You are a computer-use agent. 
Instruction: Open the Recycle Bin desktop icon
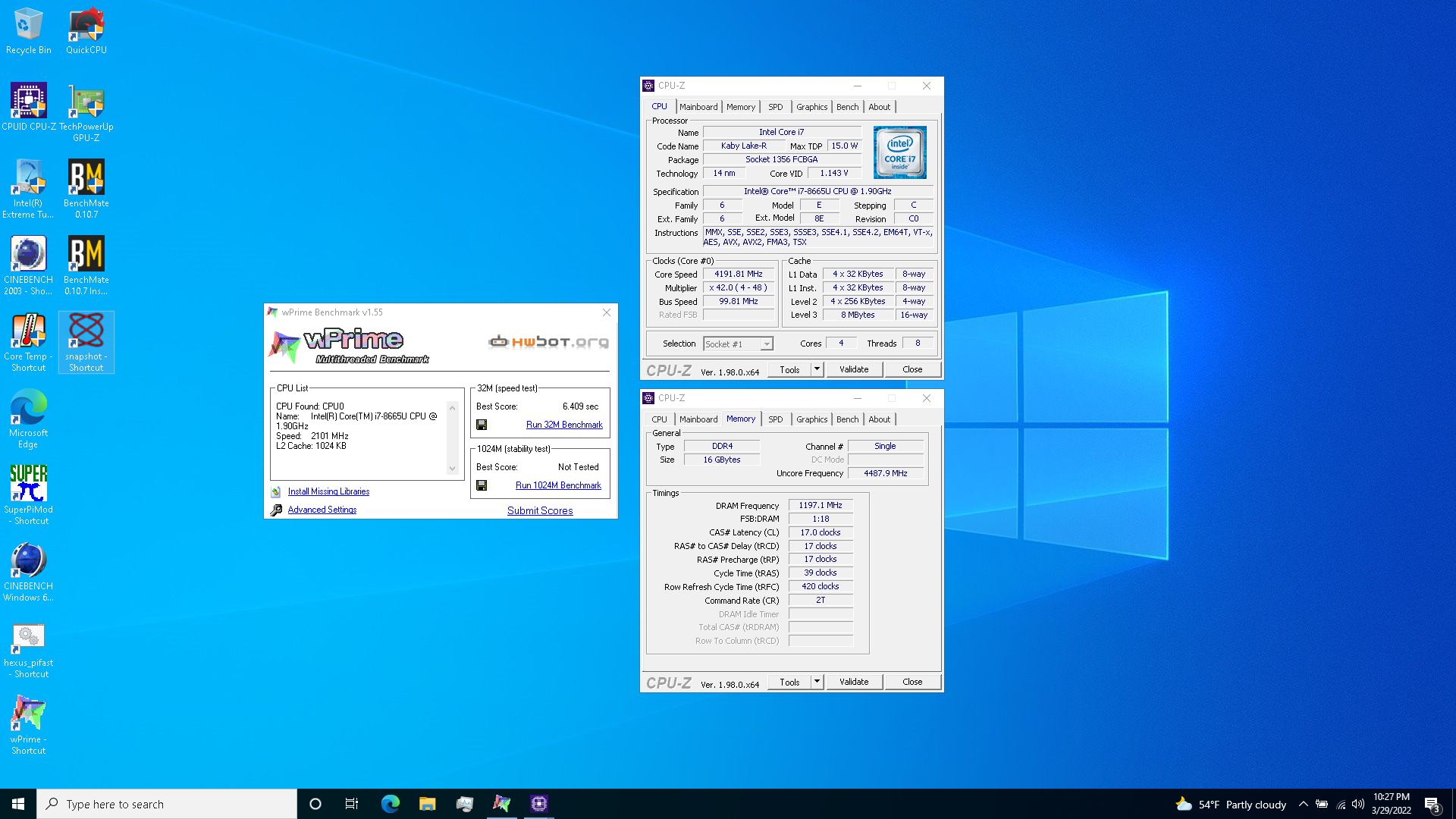tap(28, 30)
